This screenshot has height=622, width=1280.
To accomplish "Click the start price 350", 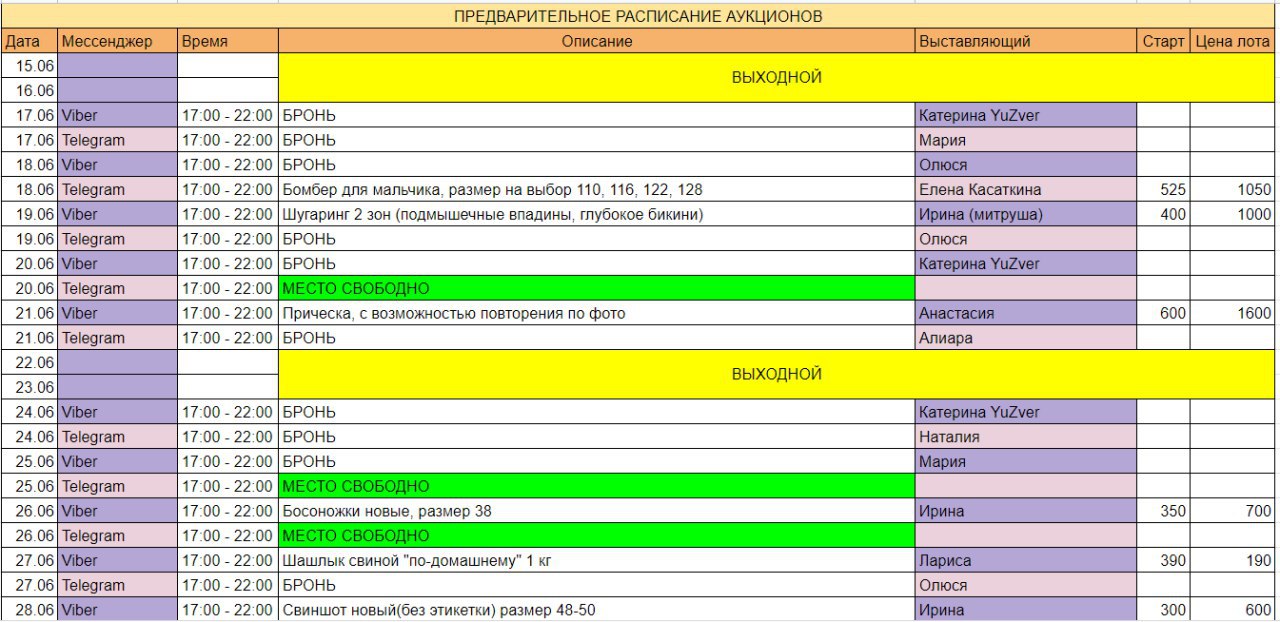I will click(1164, 511).
